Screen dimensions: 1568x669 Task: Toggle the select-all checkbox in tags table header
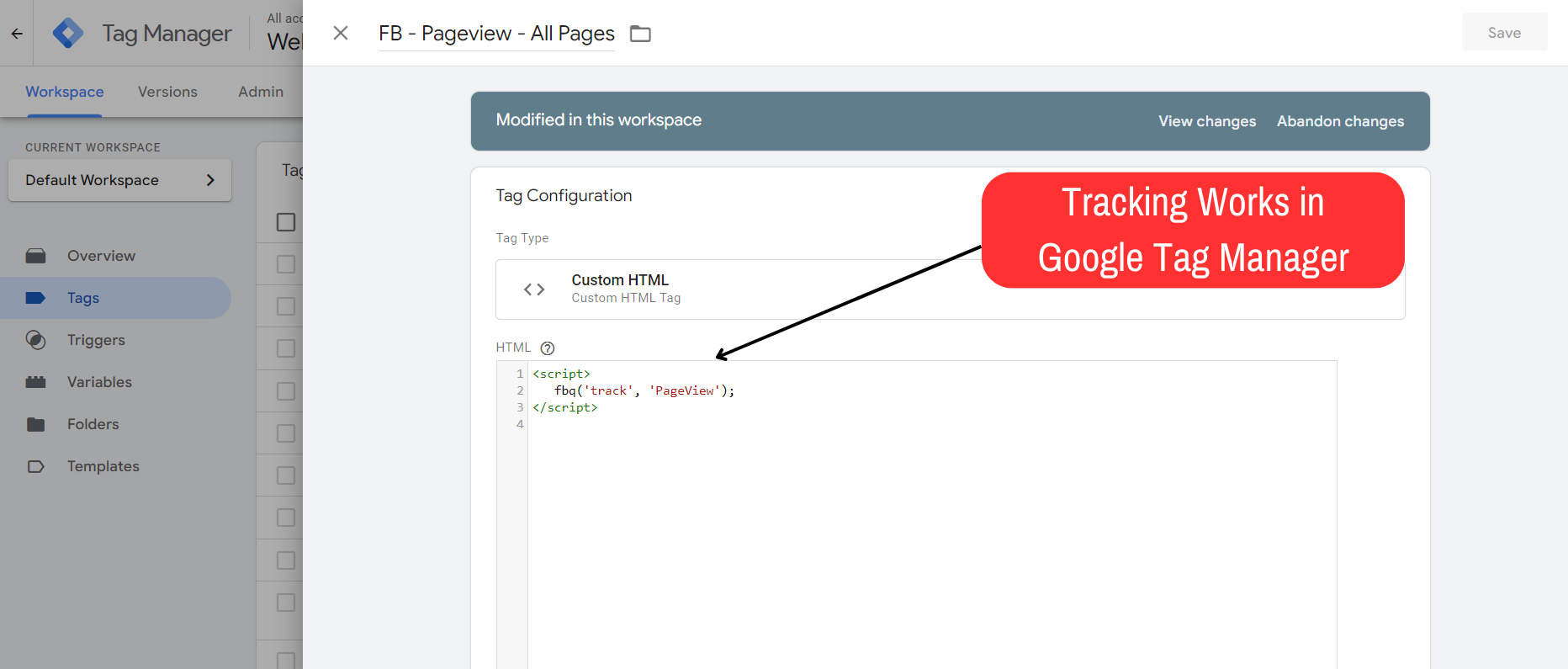click(286, 222)
